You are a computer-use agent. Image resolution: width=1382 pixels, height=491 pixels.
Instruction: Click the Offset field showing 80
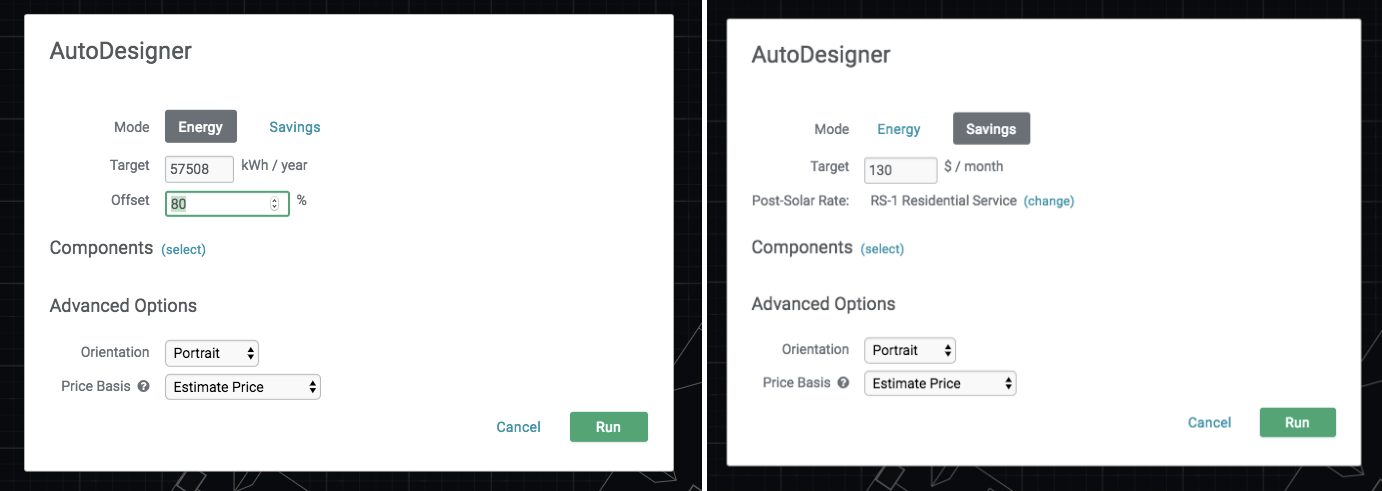pos(227,203)
